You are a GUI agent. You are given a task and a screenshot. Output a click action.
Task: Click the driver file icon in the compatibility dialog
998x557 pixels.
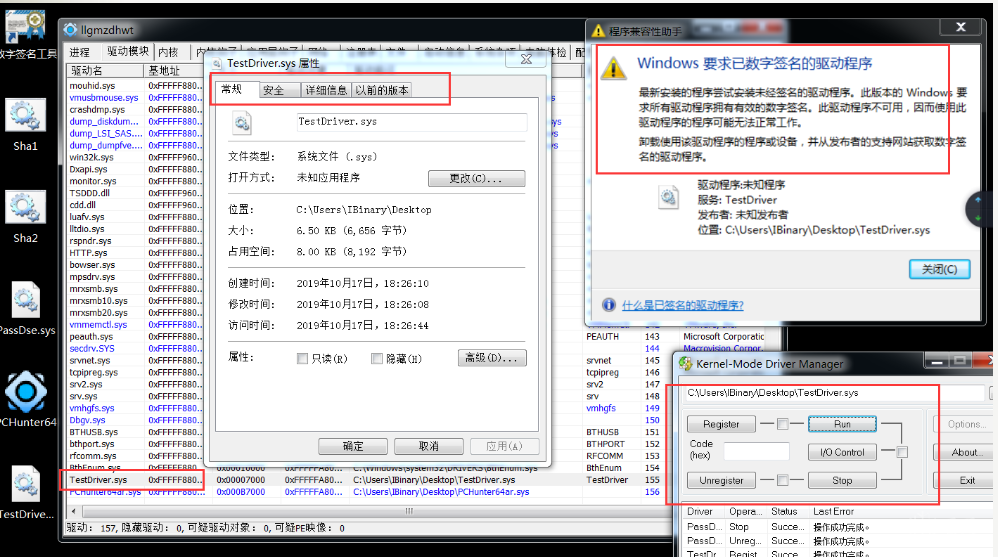pos(668,197)
